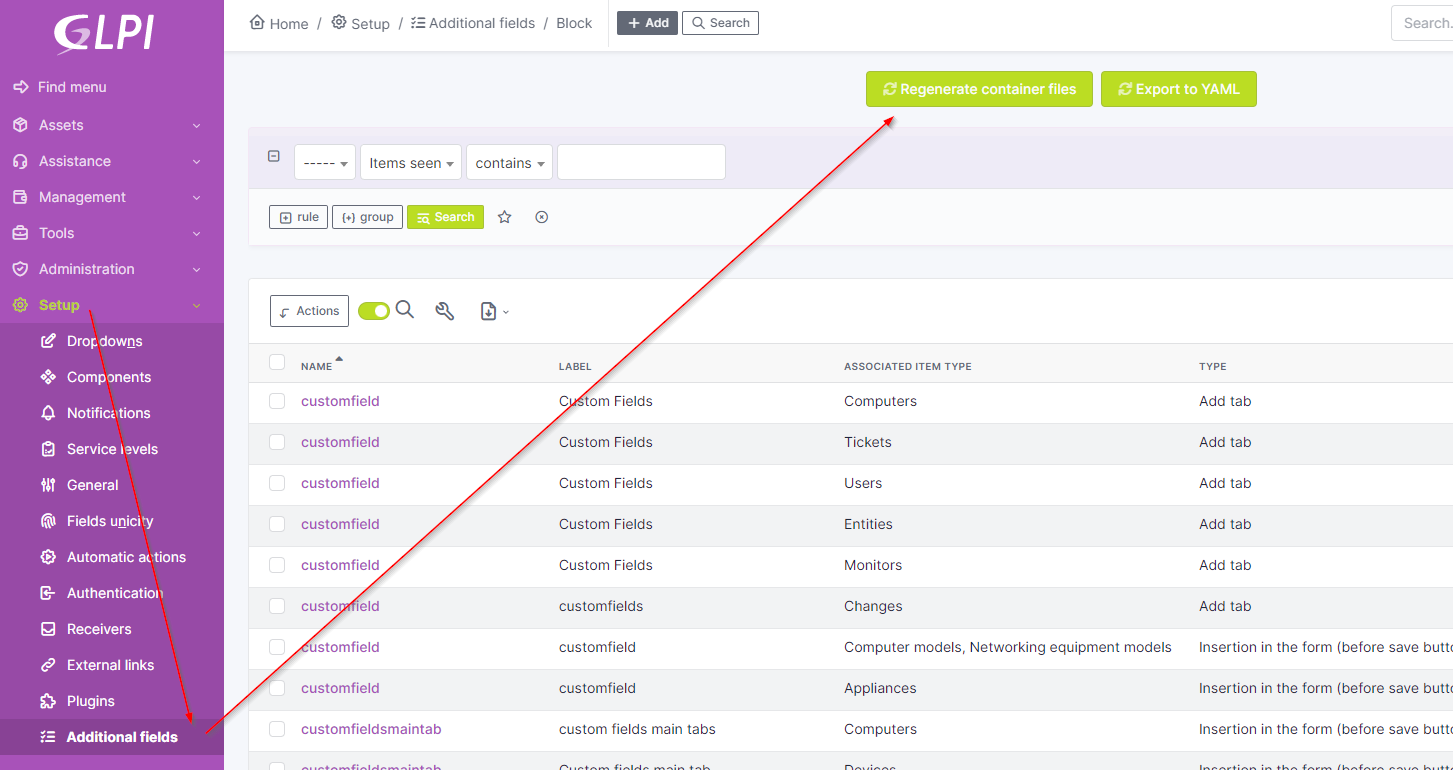This screenshot has height=770, width=1453.
Task: Navigate to Home via the breadcrumb
Action: coord(278,22)
